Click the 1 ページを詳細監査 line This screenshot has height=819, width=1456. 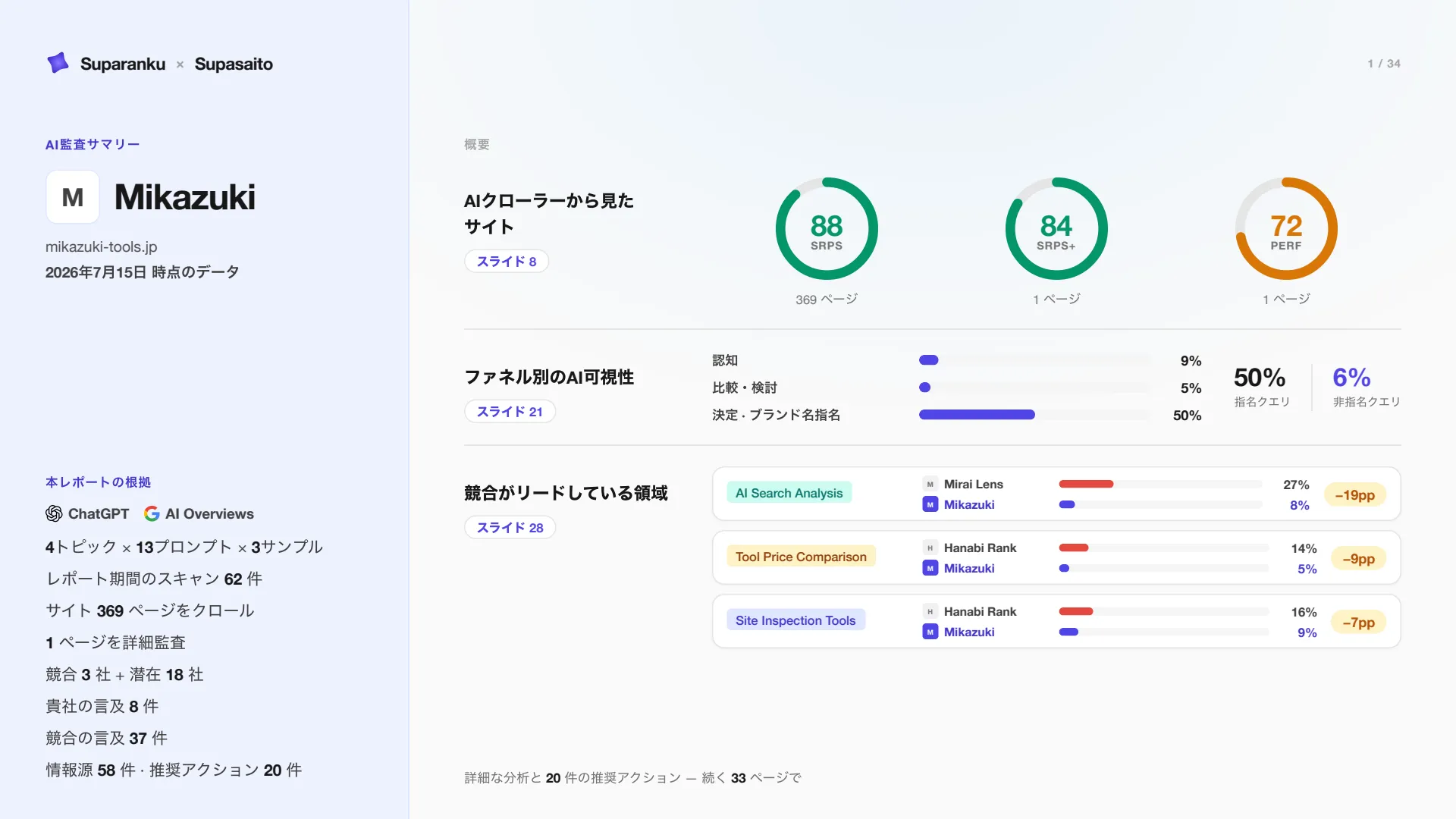point(115,642)
